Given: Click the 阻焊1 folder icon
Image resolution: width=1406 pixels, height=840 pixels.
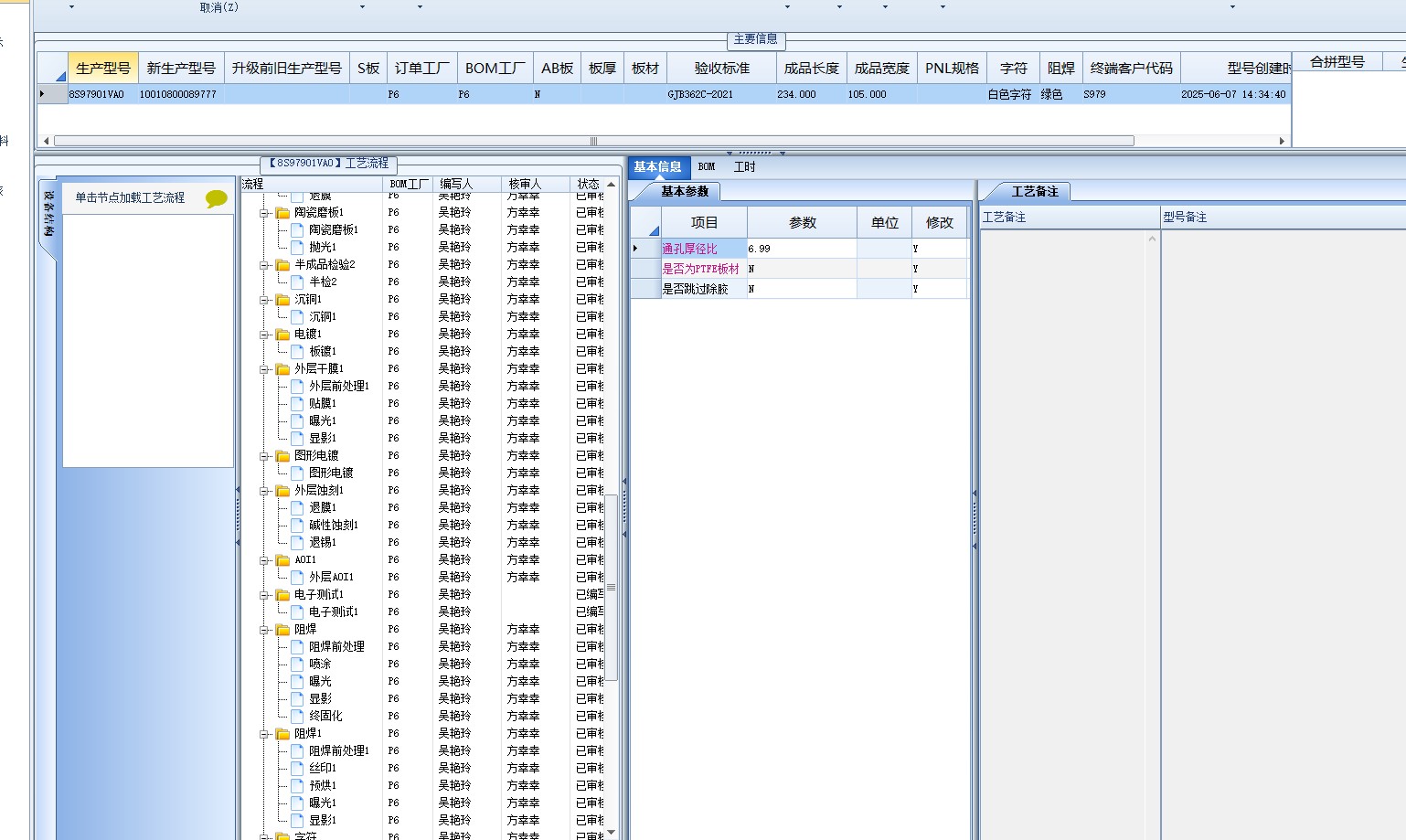Looking at the screenshot, I should (x=283, y=734).
